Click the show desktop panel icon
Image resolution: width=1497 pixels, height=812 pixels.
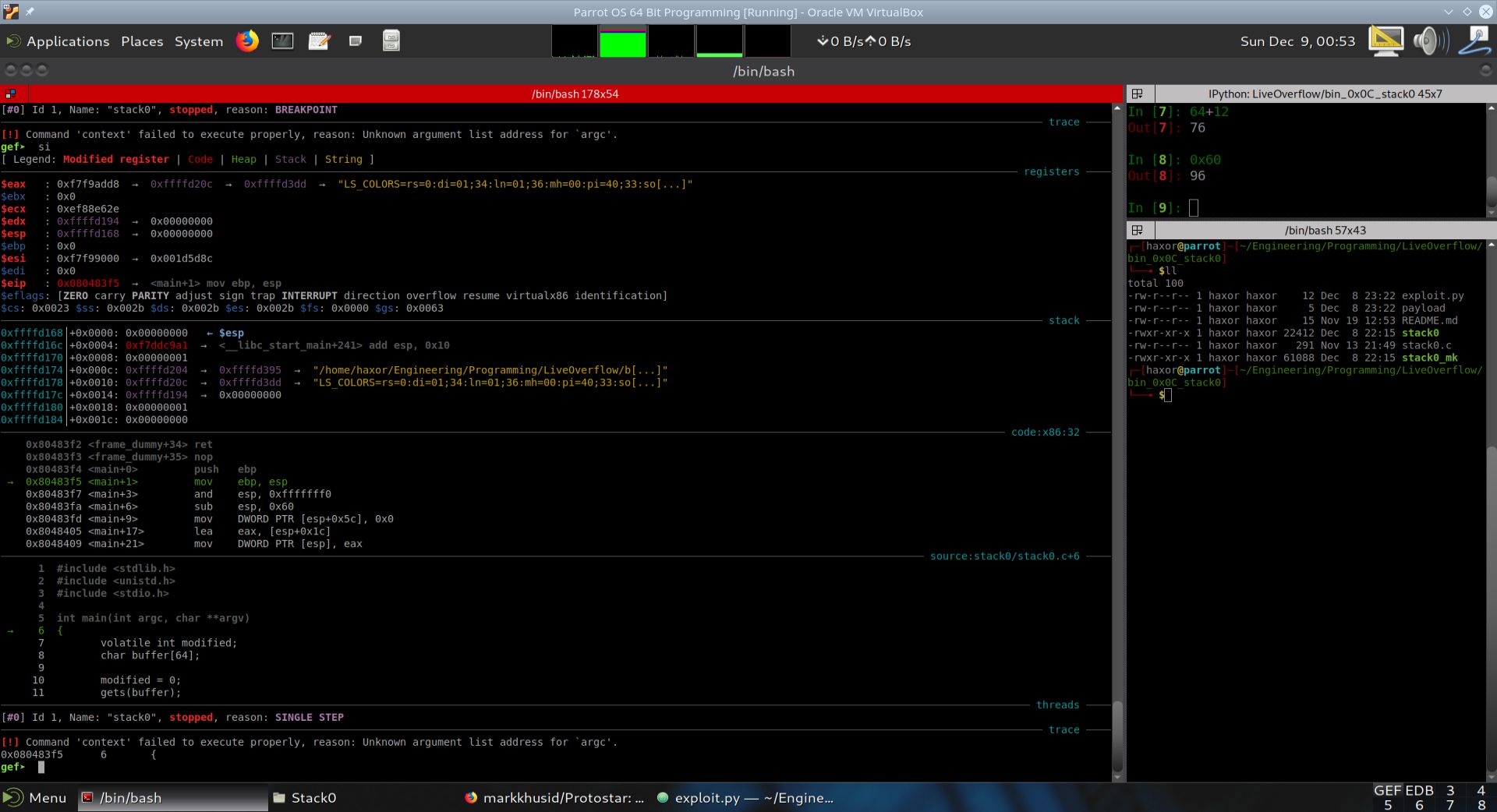[356, 41]
